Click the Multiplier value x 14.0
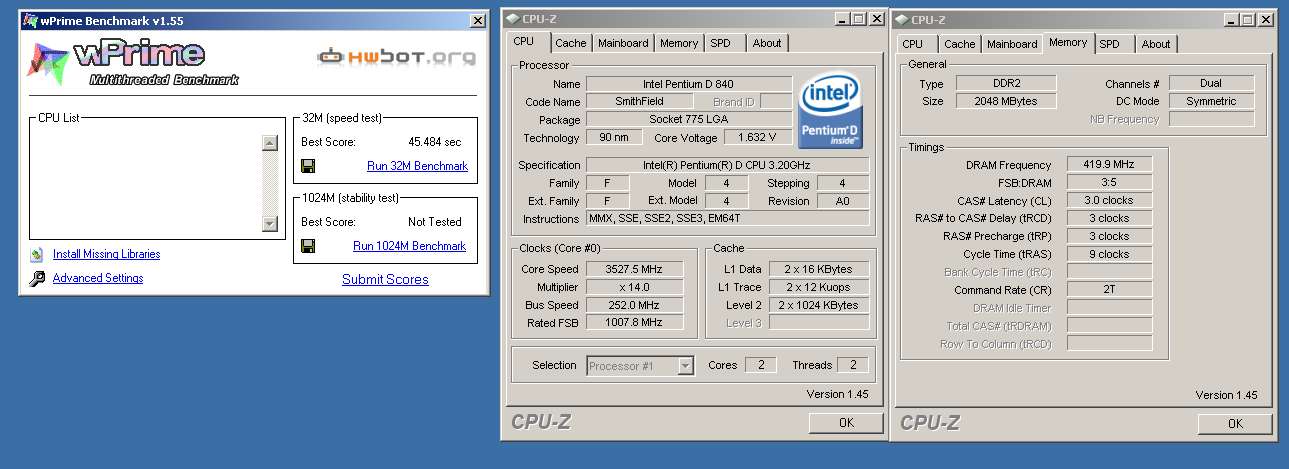The image size is (1289, 469). [x=635, y=287]
